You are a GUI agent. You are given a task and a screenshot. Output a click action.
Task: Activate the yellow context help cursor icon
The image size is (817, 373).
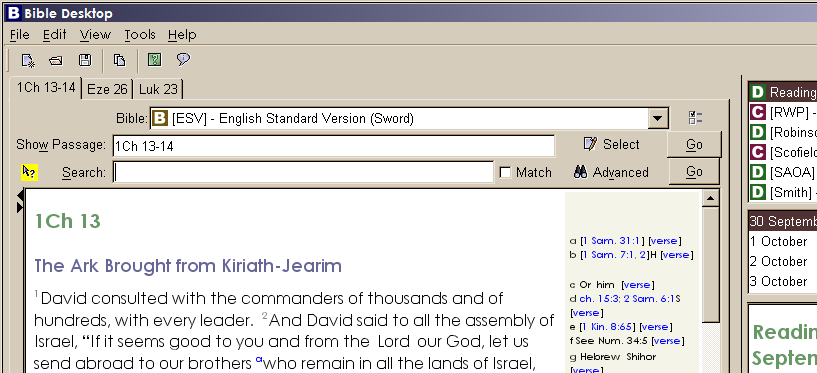[x=29, y=172]
